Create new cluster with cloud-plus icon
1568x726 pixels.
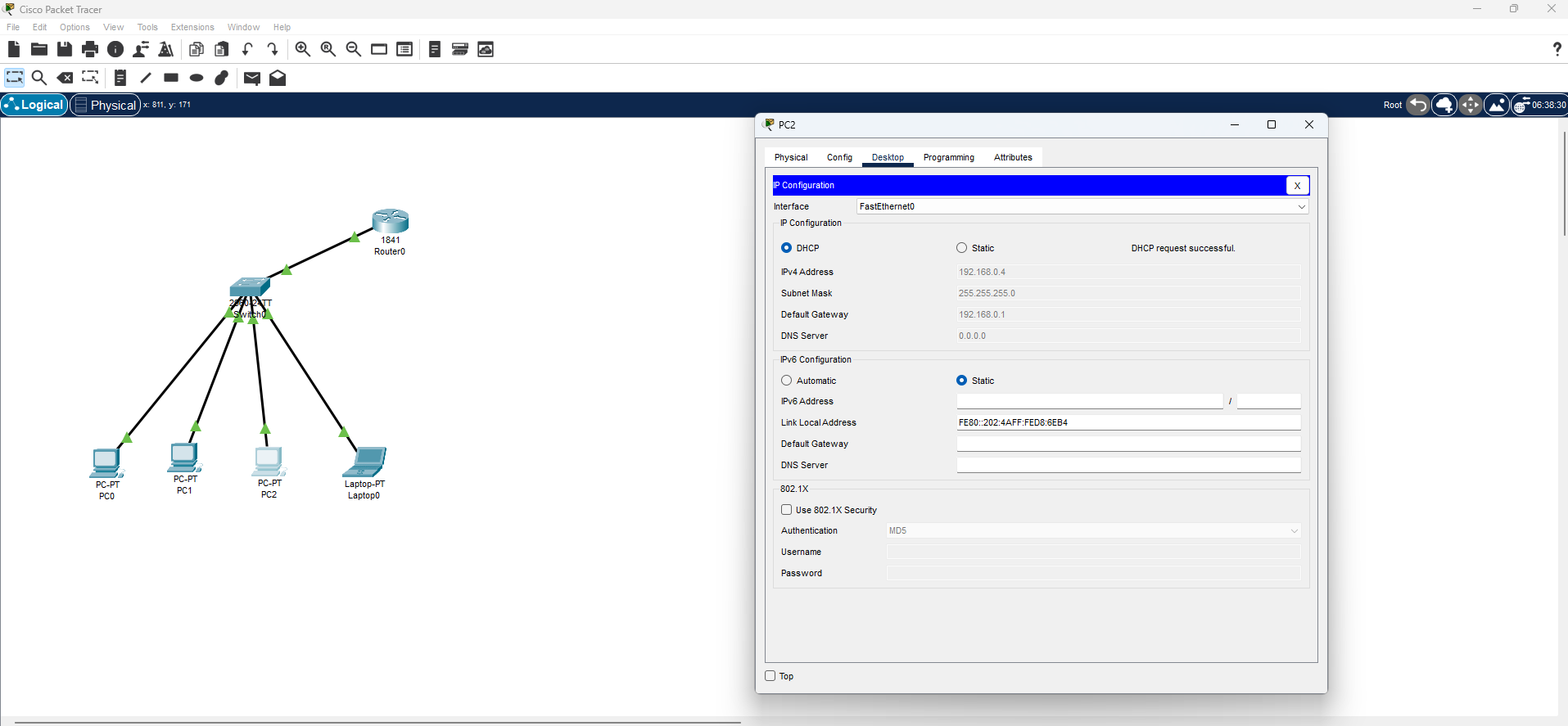pyautogui.click(x=1444, y=105)
